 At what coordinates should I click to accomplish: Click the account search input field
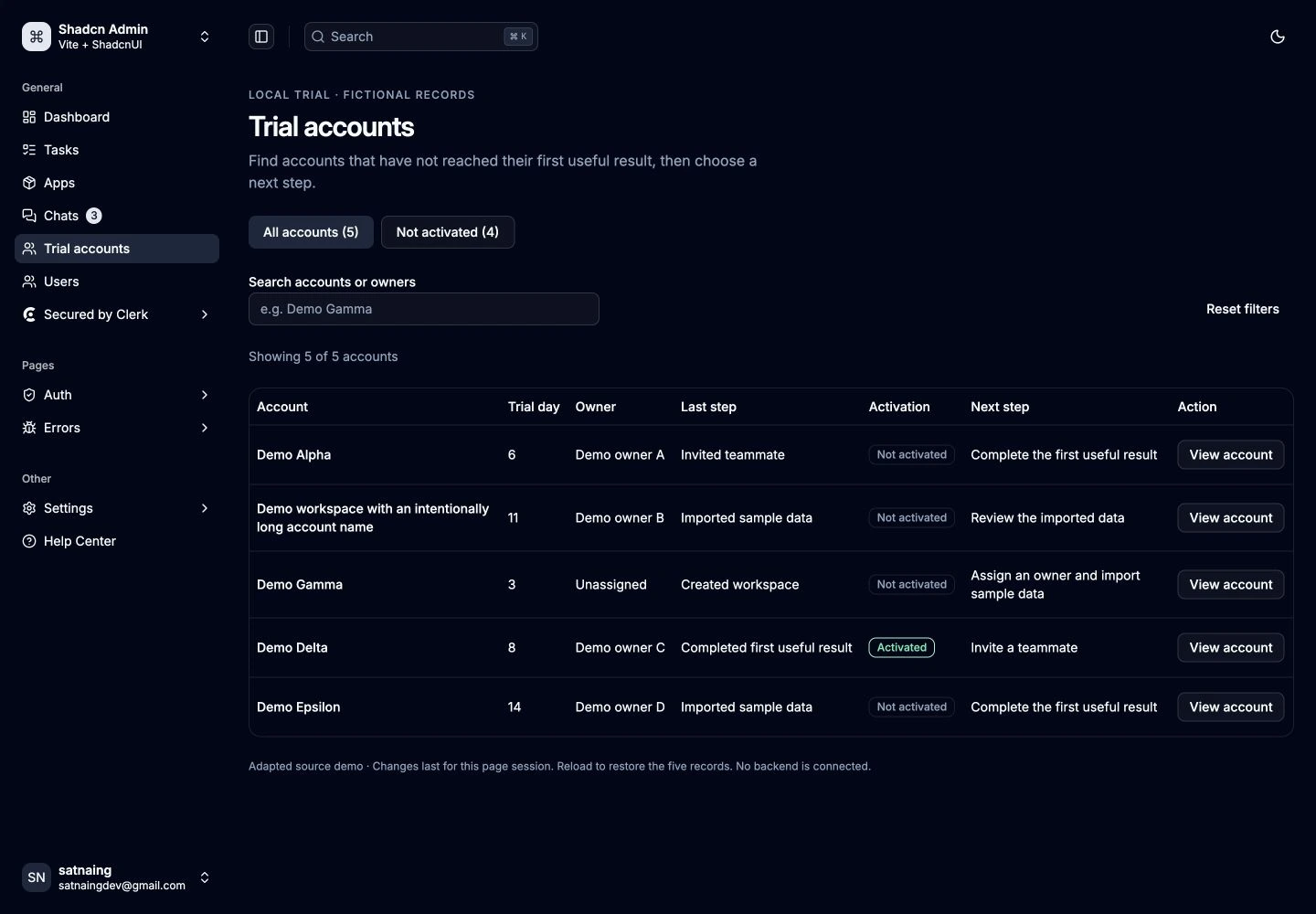click(x=424, y=309)
